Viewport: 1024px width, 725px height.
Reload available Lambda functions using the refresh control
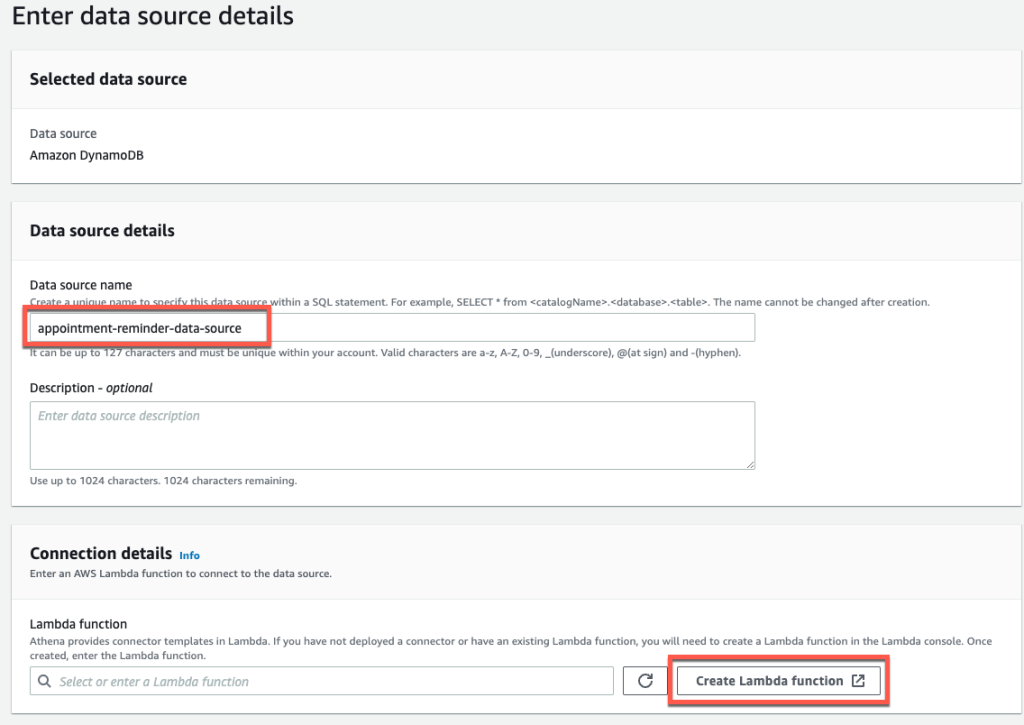pos(644,680)
